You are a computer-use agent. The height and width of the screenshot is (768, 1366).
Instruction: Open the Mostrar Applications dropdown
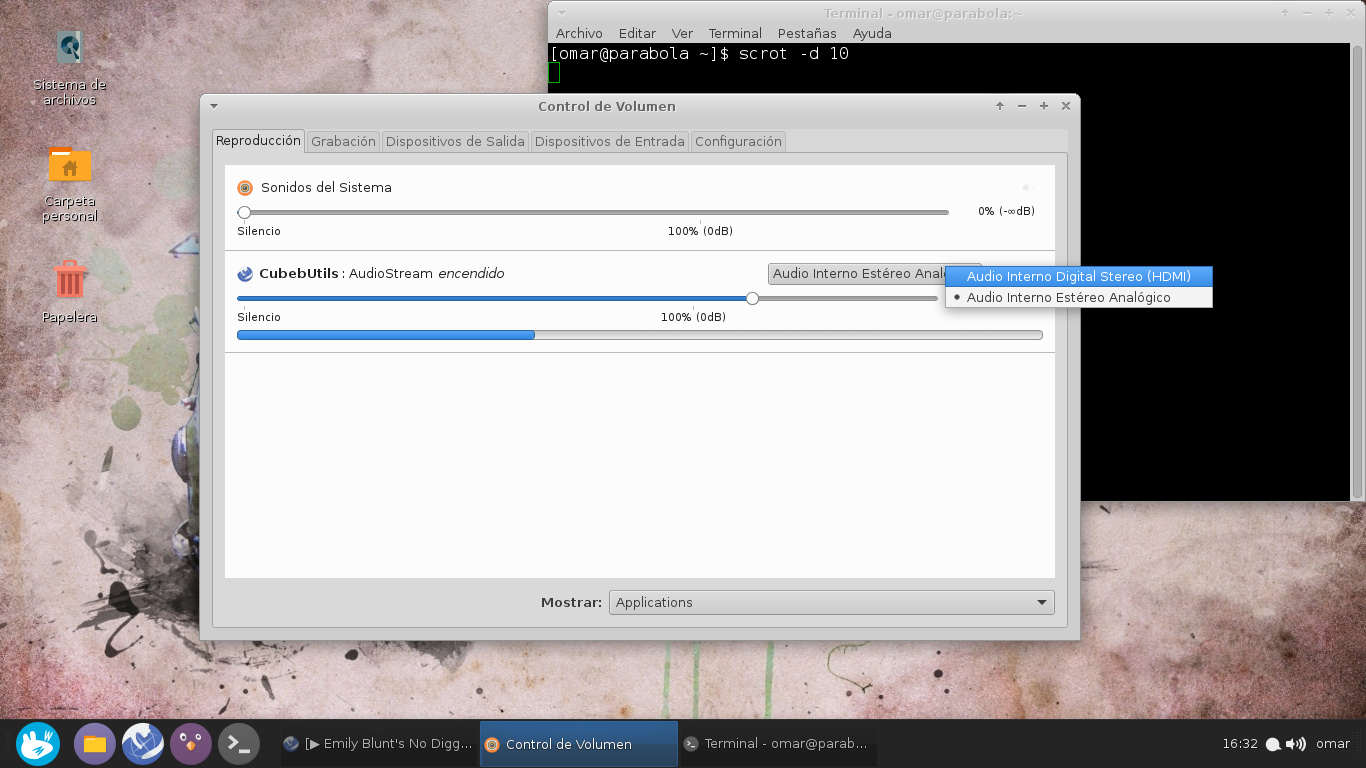pos(831,602)
